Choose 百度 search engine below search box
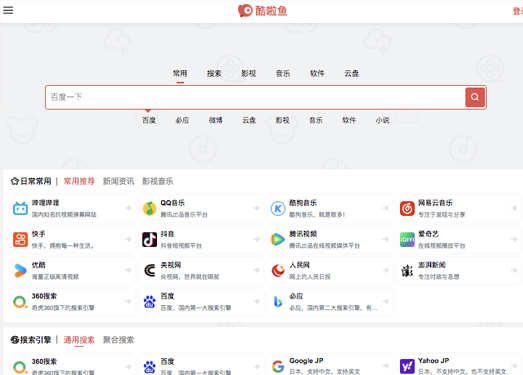This screenshot has height=375, width=523. click(149, 120)
